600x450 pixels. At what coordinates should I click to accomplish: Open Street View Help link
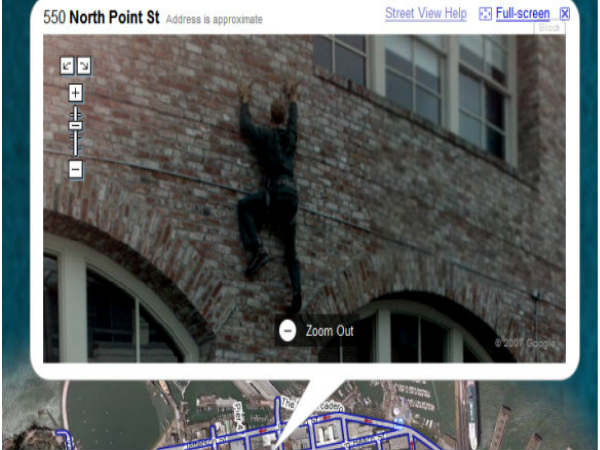[x=426, y=13]
